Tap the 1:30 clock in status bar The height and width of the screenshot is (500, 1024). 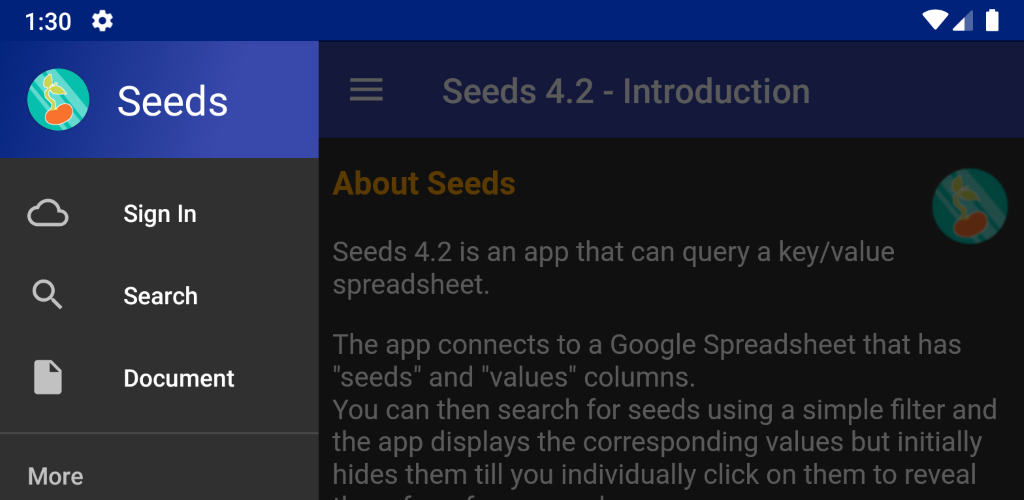[x=48, y=22]
